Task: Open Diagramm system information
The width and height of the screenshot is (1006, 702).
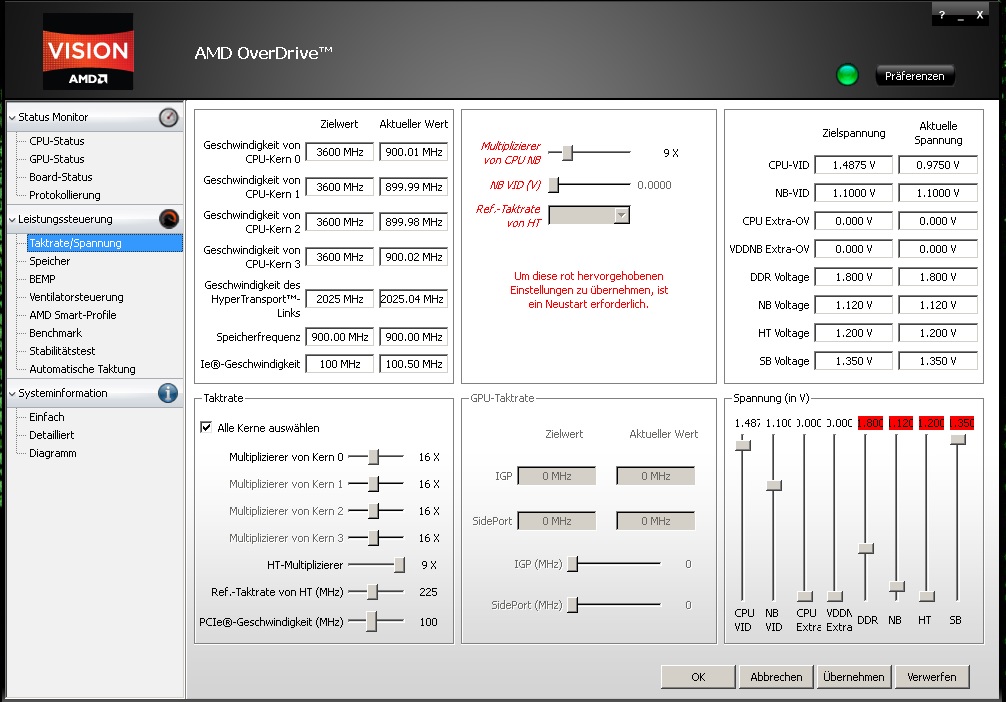Action: coord(53,453)
